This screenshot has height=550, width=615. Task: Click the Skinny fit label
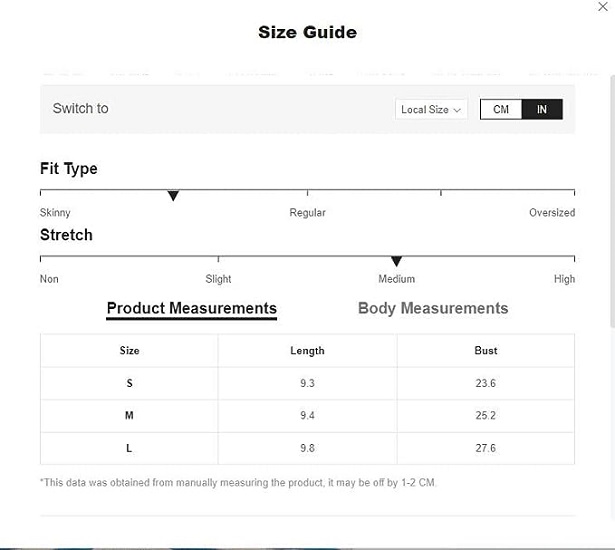click(x=55, y=213)
